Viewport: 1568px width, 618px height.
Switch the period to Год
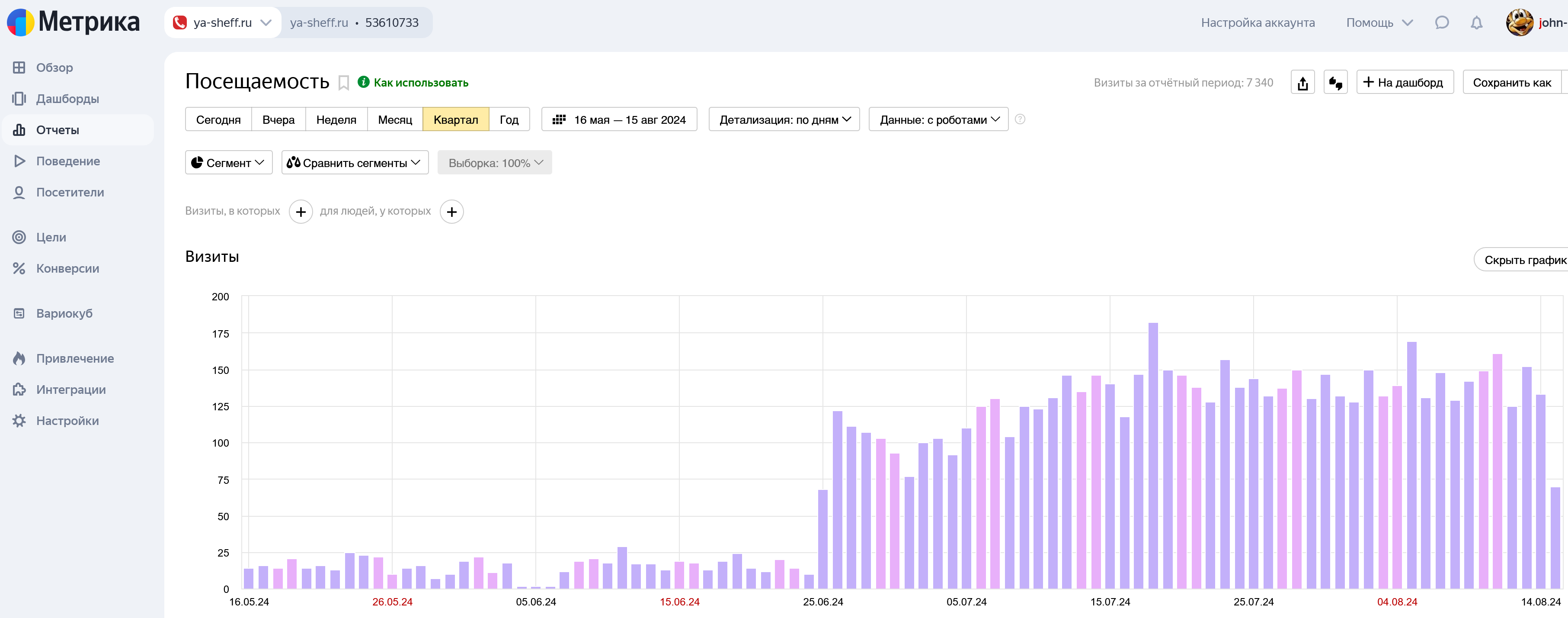pyautogui.click(x=509, y=119)
